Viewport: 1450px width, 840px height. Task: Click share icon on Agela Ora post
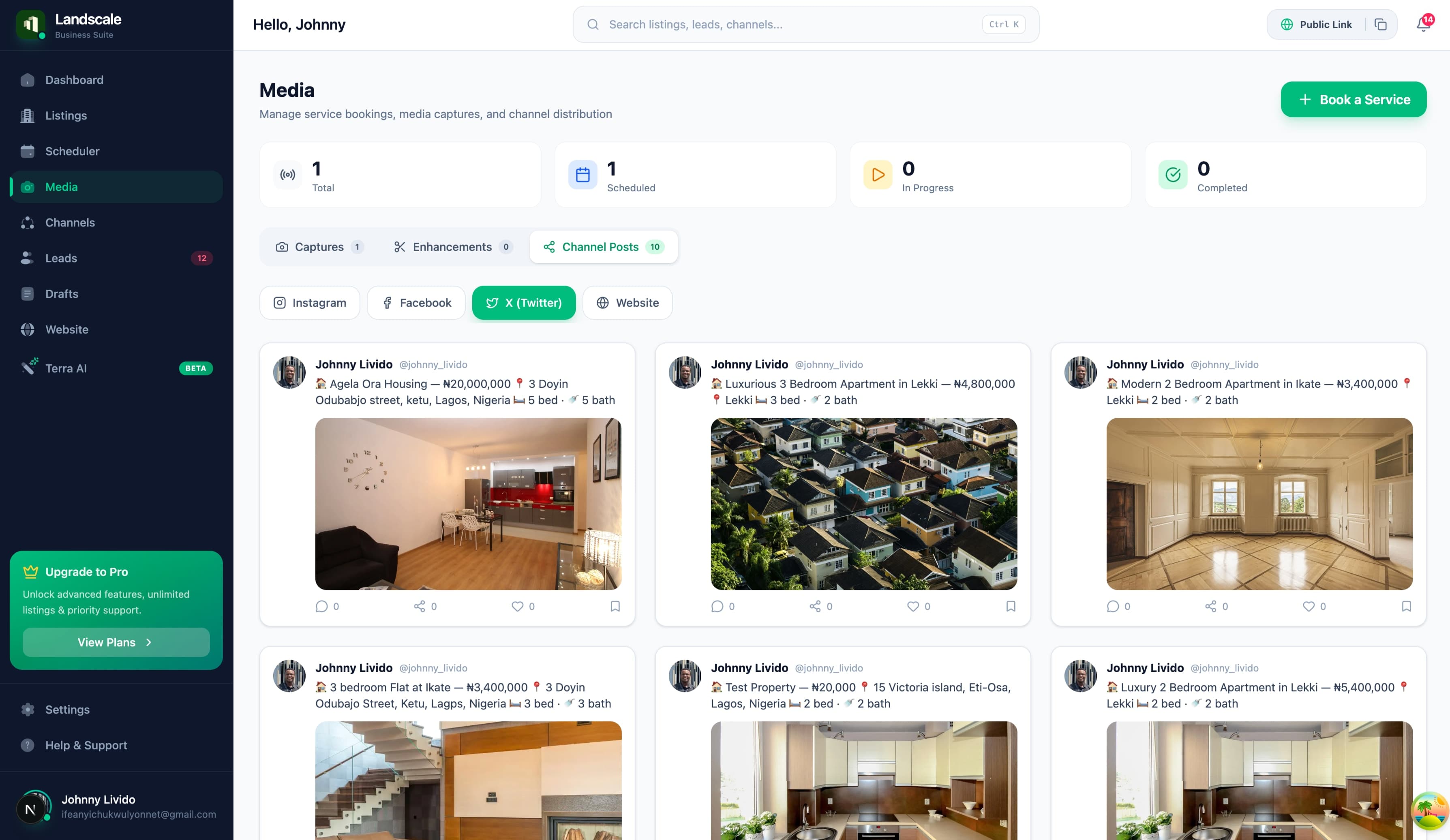(420, 606)
